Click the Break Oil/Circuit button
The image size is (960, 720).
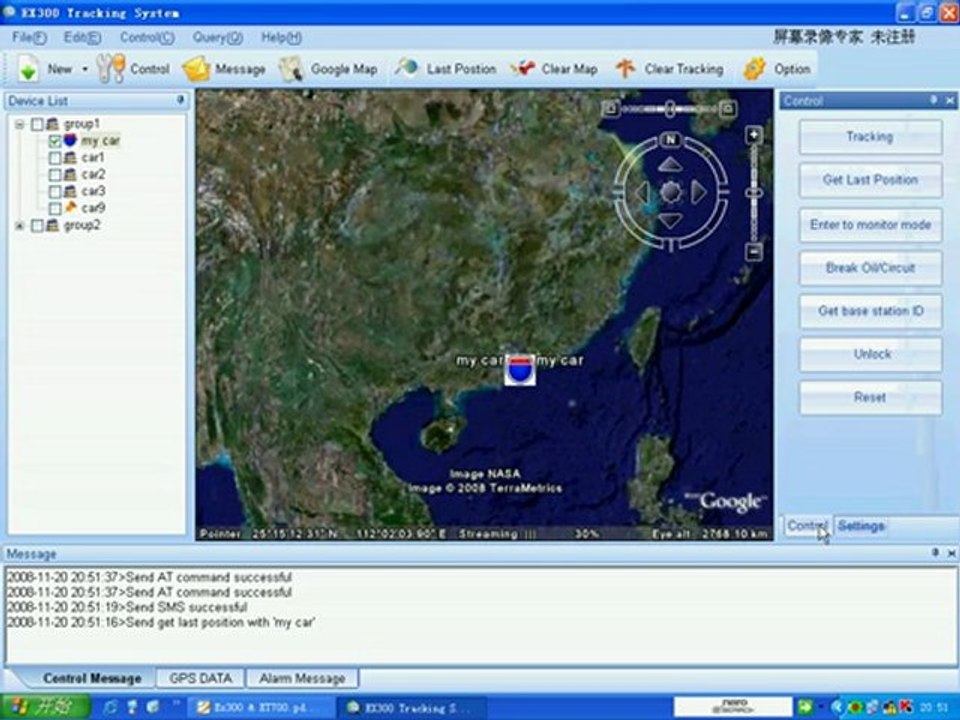pos(870,268)
